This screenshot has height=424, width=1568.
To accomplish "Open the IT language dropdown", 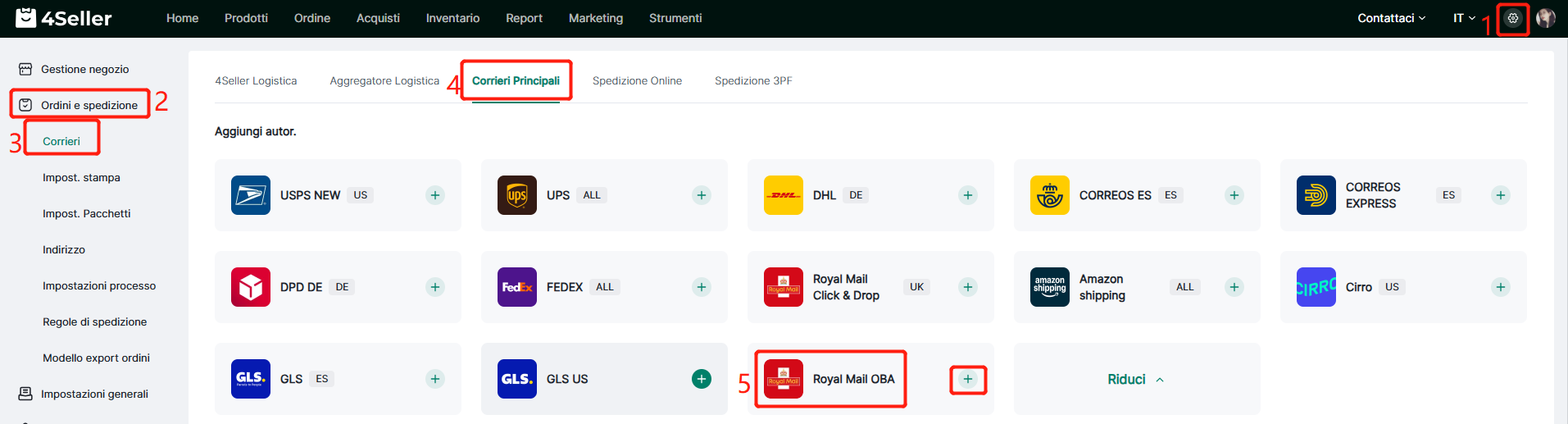I will coord(1464,18).
